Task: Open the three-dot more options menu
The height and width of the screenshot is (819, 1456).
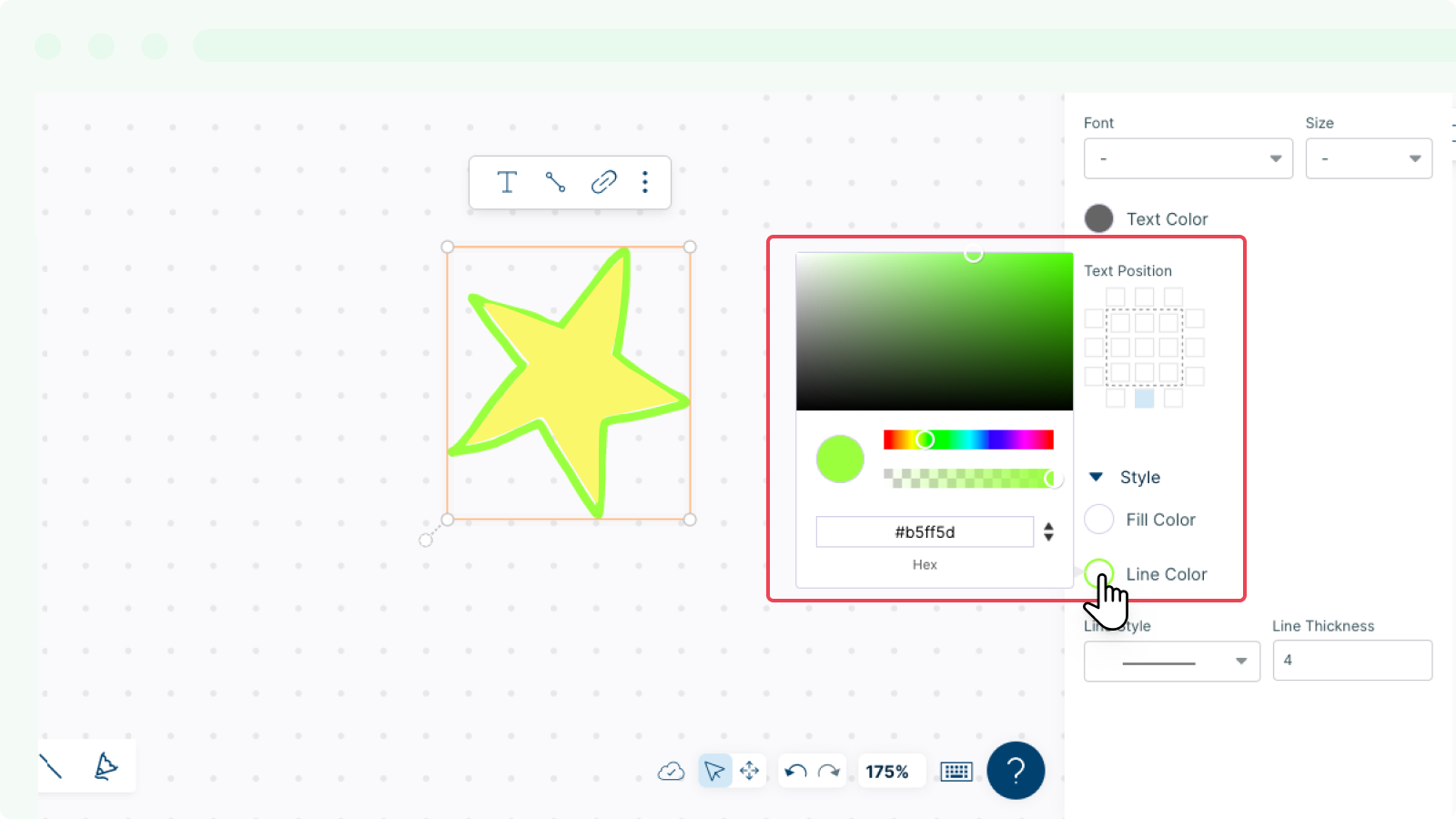Action: [645, 182]
